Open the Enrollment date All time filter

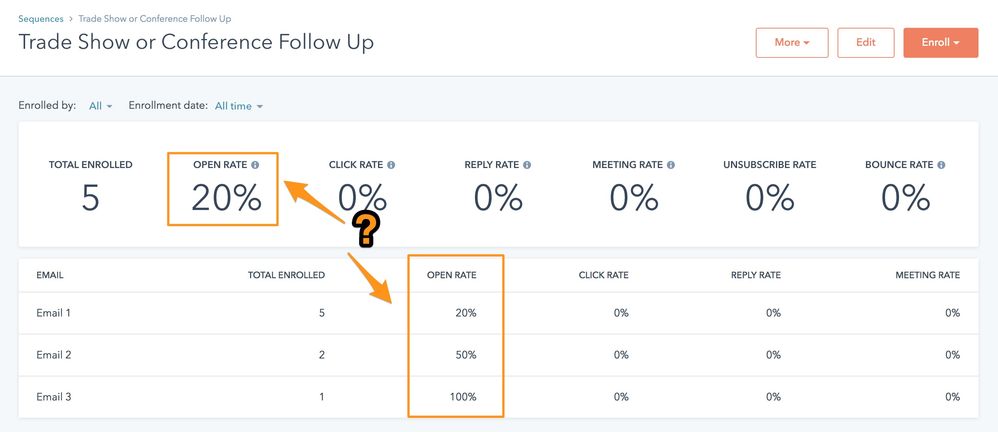tap(239, 106)
